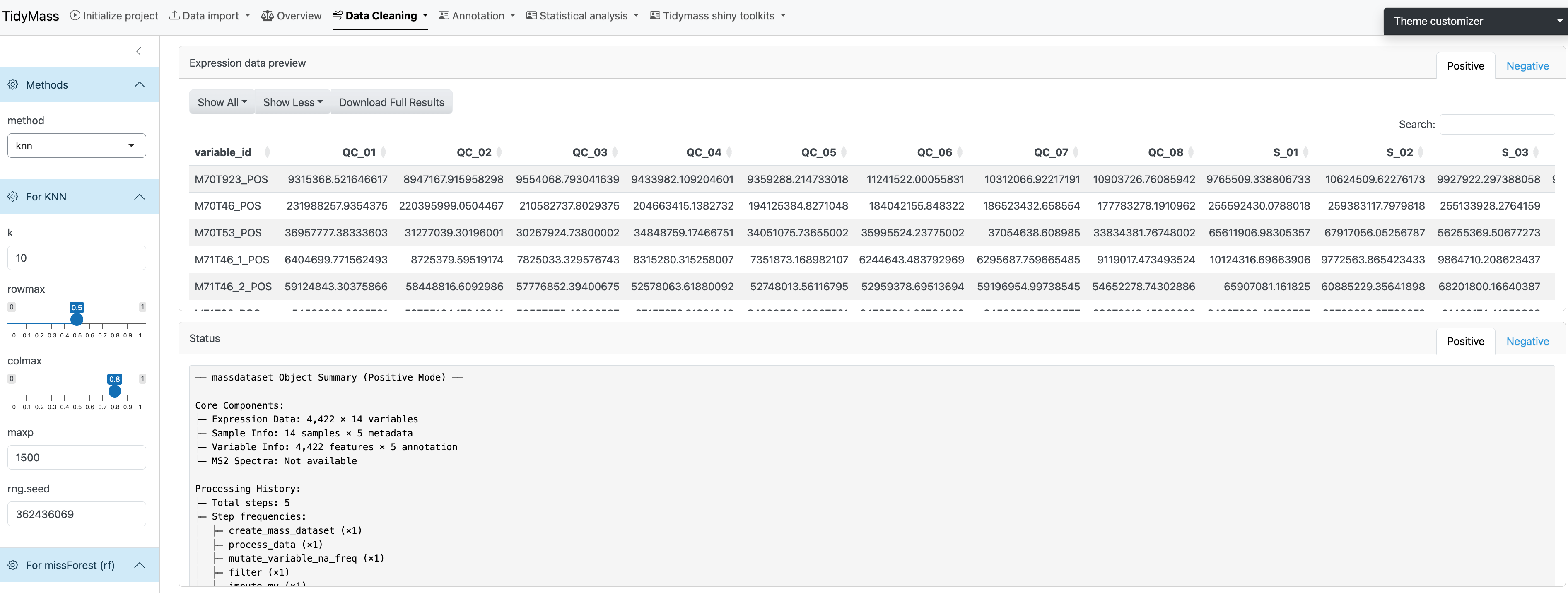Click the 'Total steps: 5' status line
The image size is (1568, 593).
coord(251,503)
